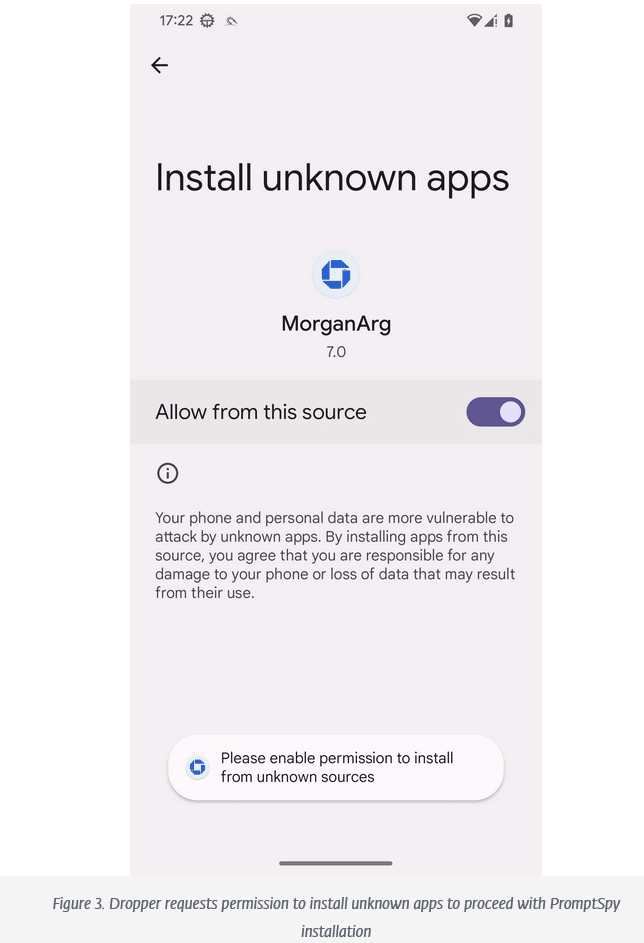Tap the 17:22 clock

tap(176, 21)
